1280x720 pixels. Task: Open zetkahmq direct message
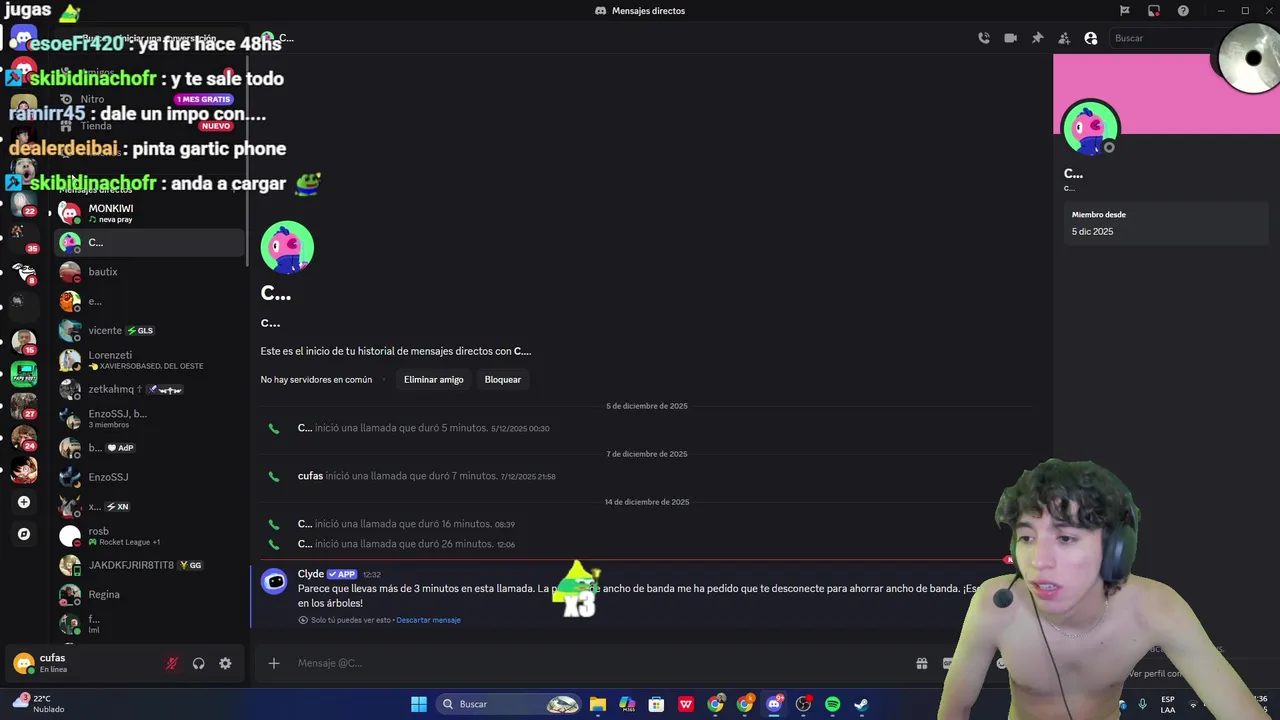coord(150,389)
